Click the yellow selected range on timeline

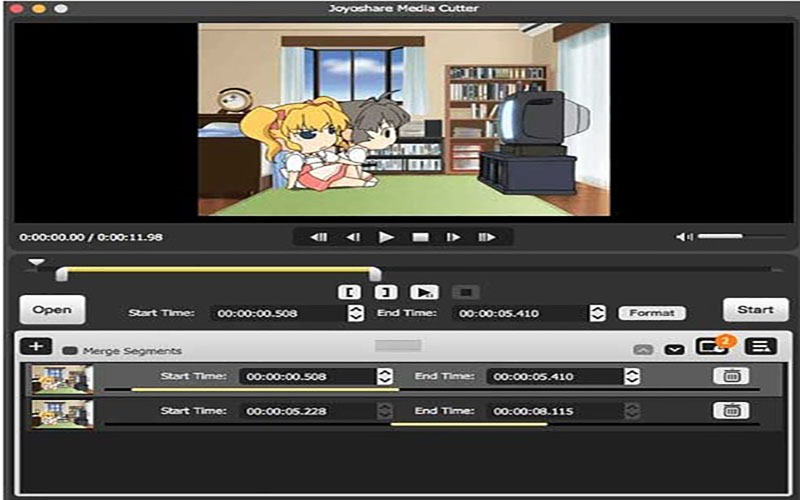pyautogui.click(x=218, y=269)
